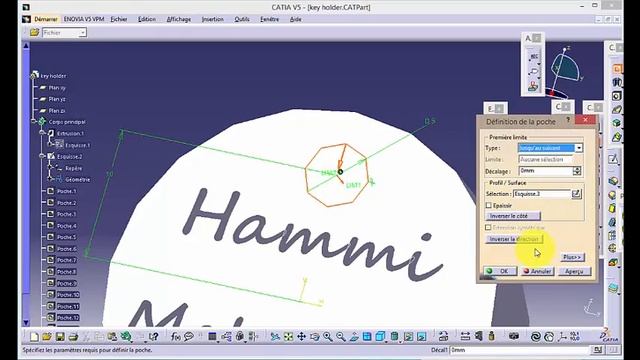The image size is (640, 360).
Task: Select Plan yz in the tree
Action: (57, 99)
